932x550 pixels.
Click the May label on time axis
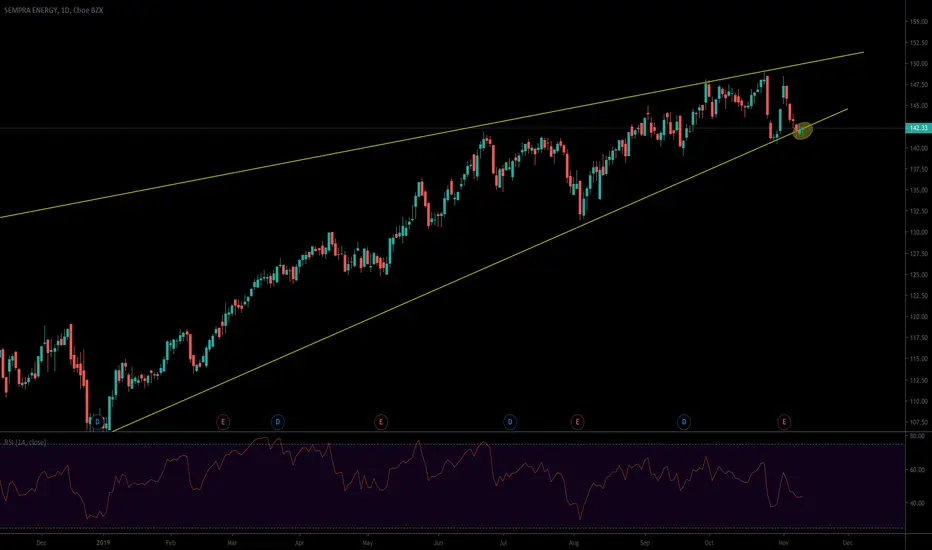coord(367,542)
